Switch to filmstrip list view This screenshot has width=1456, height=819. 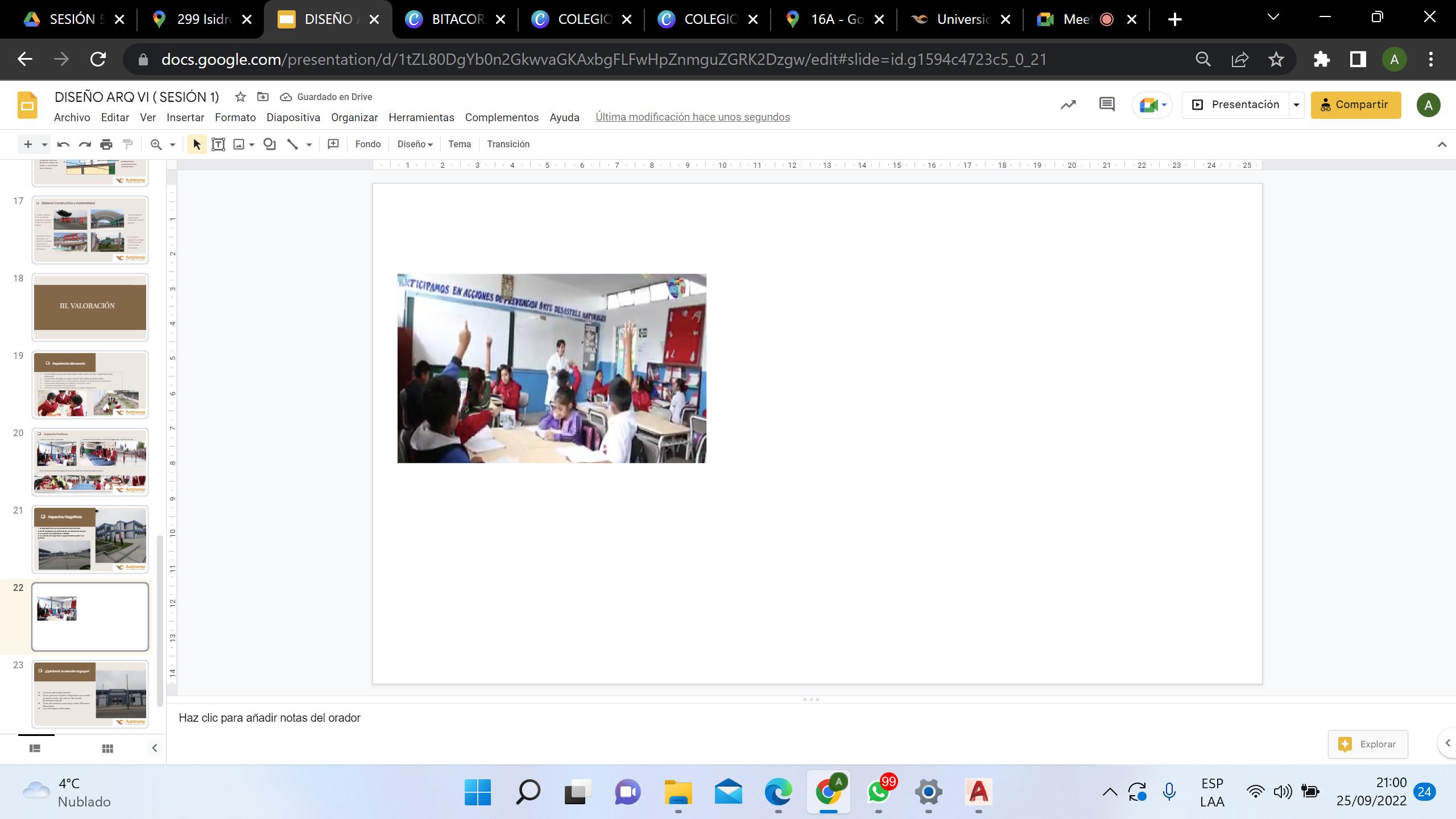point(35,748)
